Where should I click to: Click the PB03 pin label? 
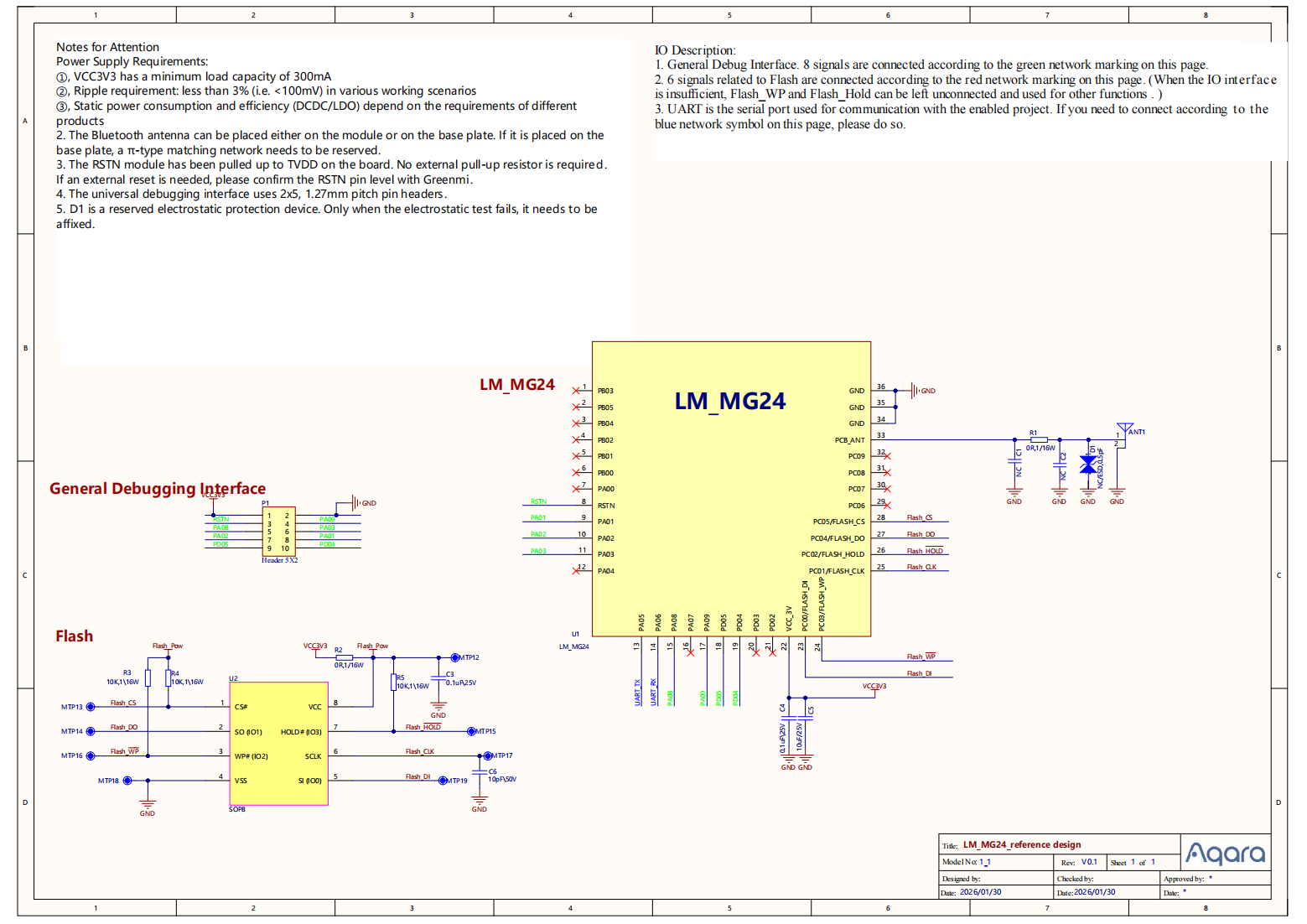[605, 391]
